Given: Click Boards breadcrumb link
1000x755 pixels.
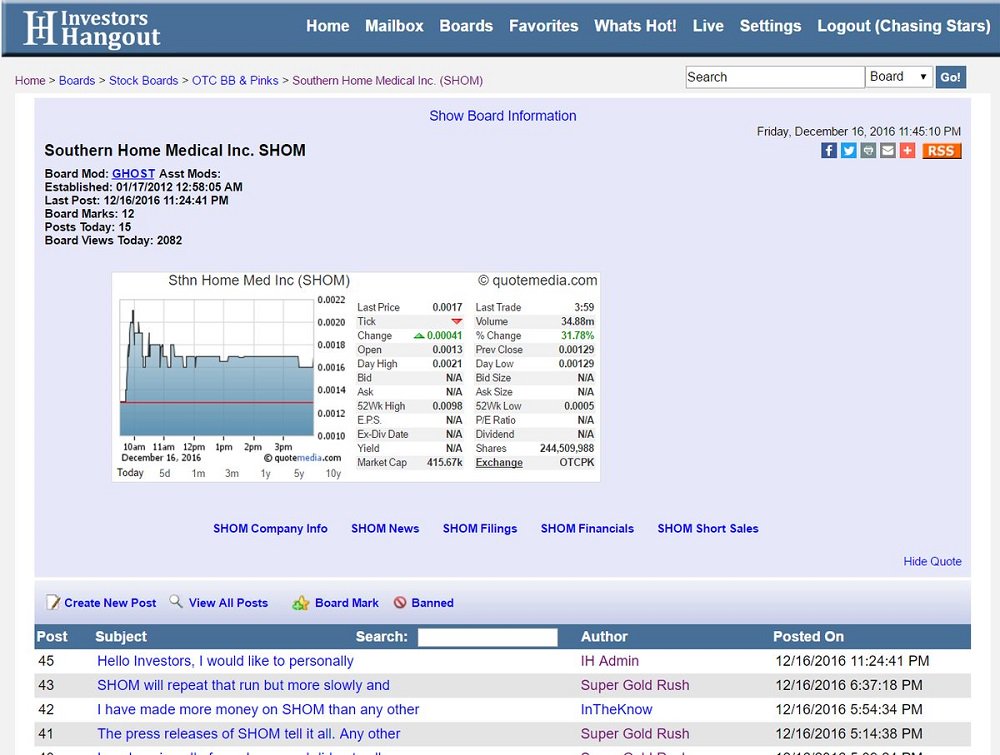Looking at the screenshot, I should 77,80.
